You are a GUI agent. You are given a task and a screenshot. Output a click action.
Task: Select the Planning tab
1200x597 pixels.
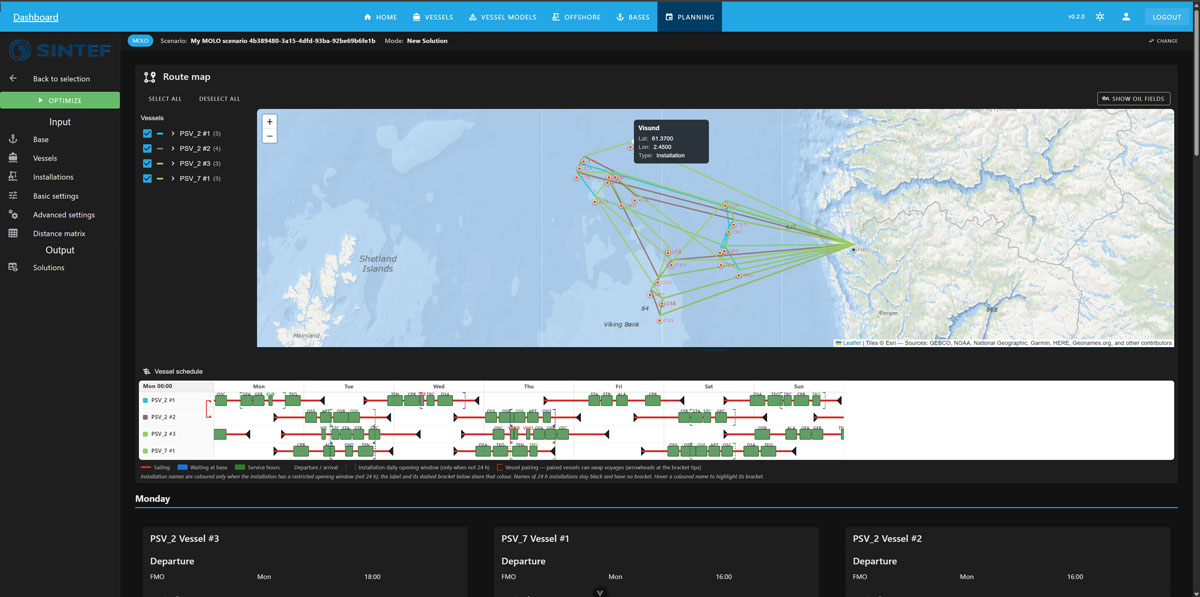[690, 17]
